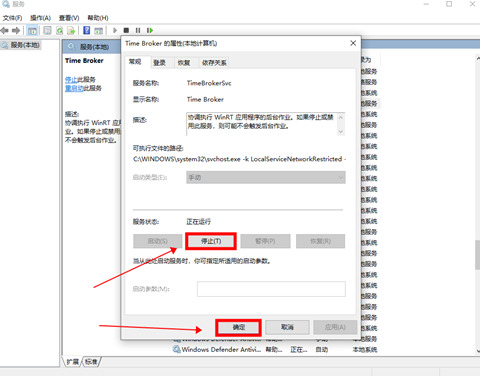This screenshot has width=480, height=376.
Task: Click the Restart Service icon in the toolbar
Action: pos(150,30)
